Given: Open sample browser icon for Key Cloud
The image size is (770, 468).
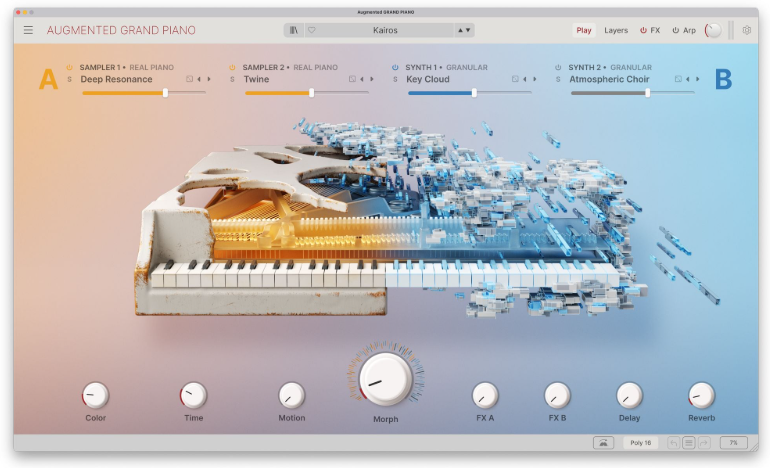Looking at the screenshot, I should click(x=515, y=79).
